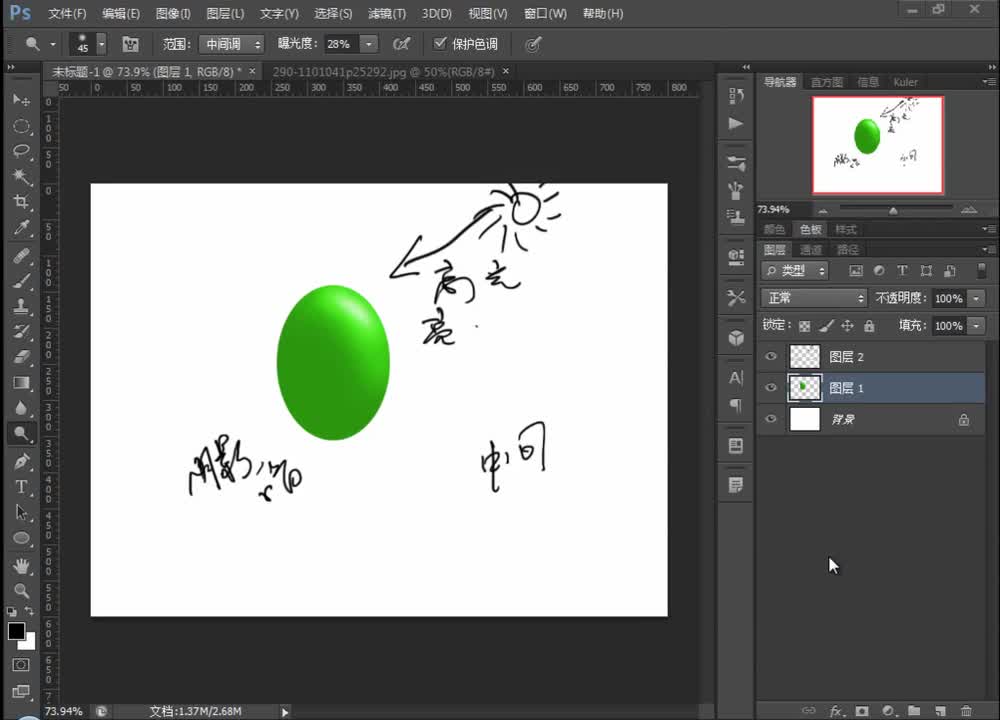Toggle visibility of the 背景 layer
The height and width of the screenshot is (720, 1000).
coord(770,420)
